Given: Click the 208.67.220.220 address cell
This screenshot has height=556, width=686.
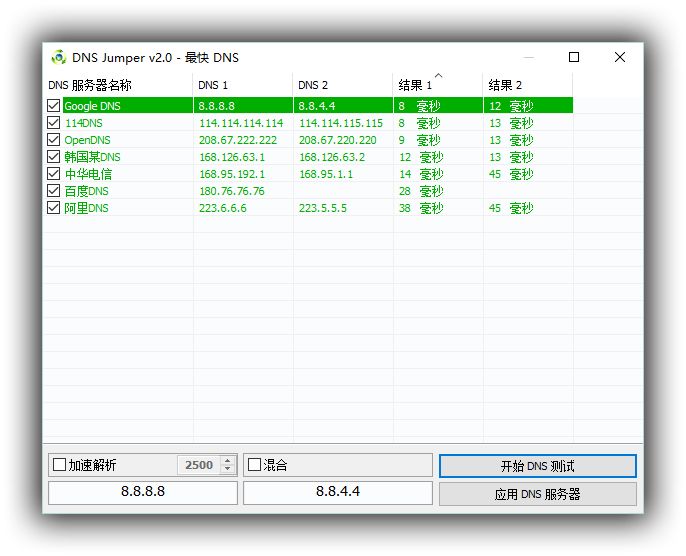Looking at the screenshot, I should (338, 140).
